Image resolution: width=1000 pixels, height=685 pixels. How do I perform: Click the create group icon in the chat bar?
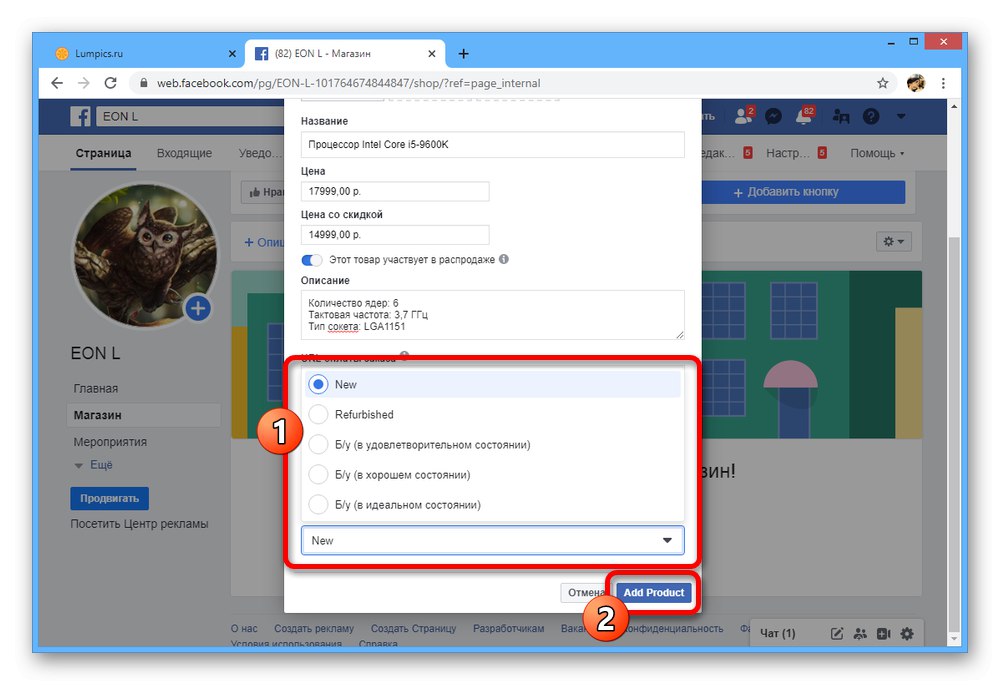(x=860, y=633)
